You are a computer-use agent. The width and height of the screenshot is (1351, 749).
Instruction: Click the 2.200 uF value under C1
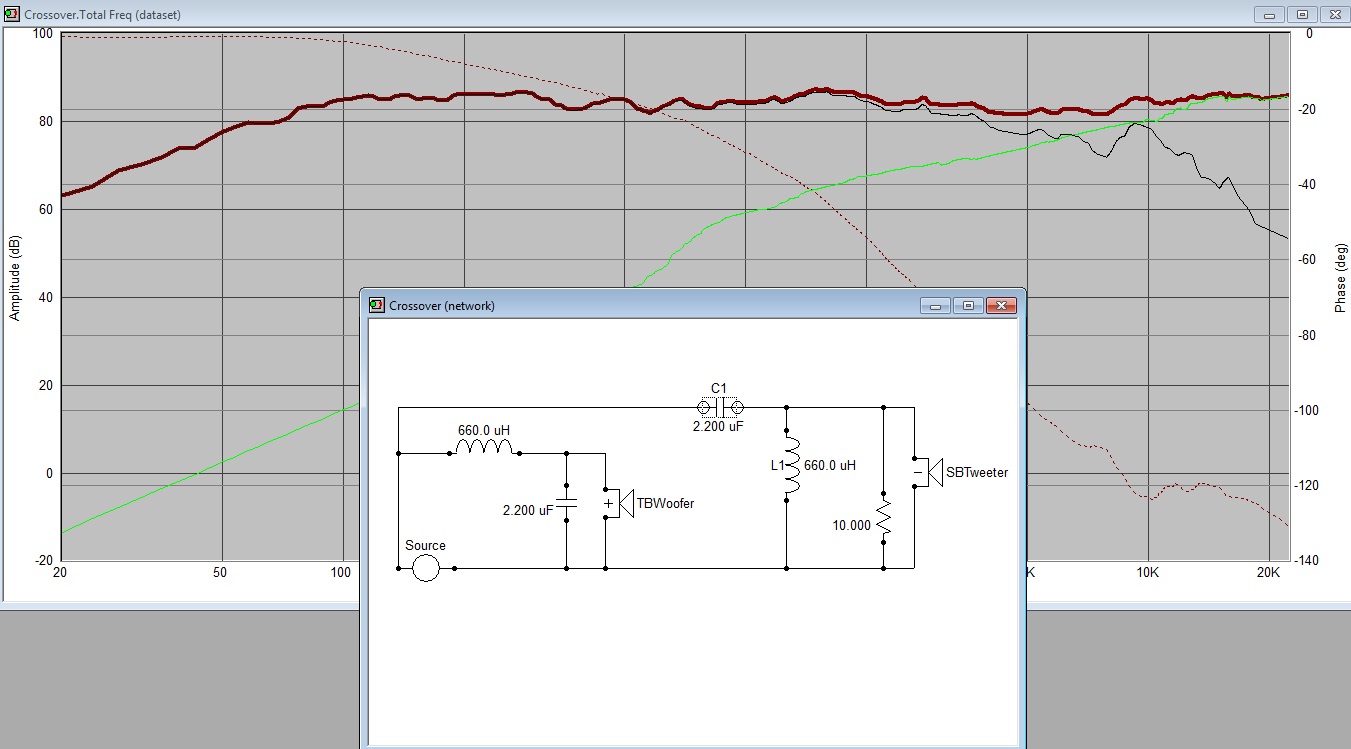click(x=718, y=426)
